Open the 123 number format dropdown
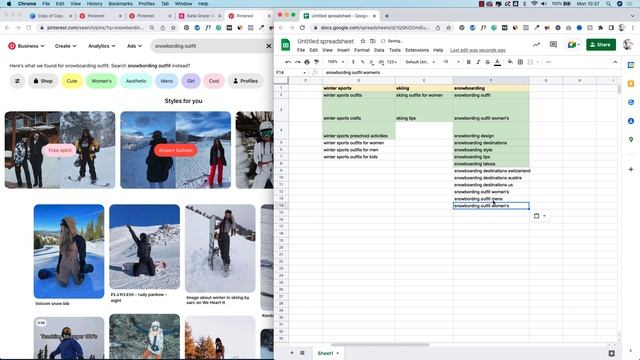 [x=392, y=62]
